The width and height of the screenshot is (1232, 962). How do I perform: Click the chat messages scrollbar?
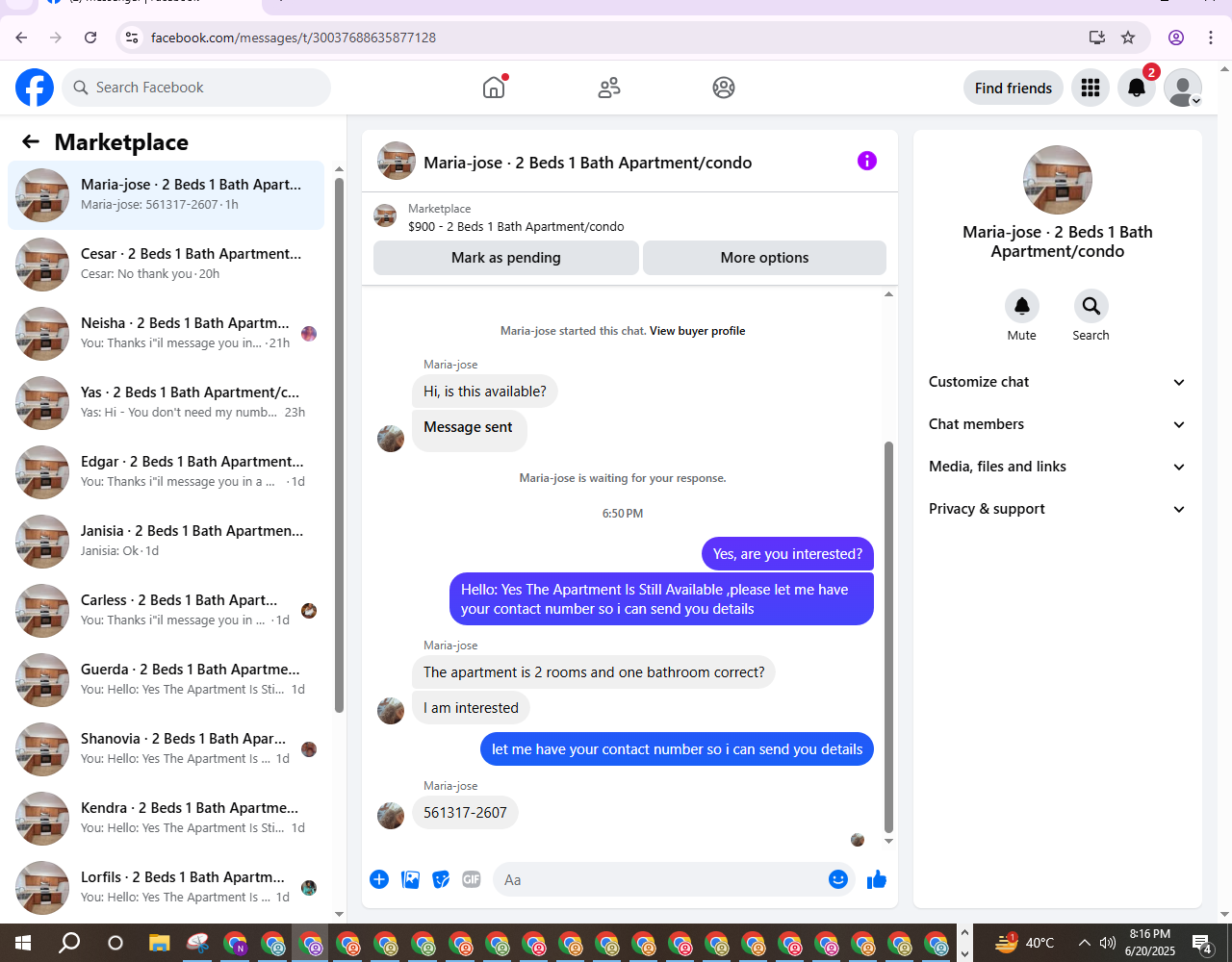[888, 637]
